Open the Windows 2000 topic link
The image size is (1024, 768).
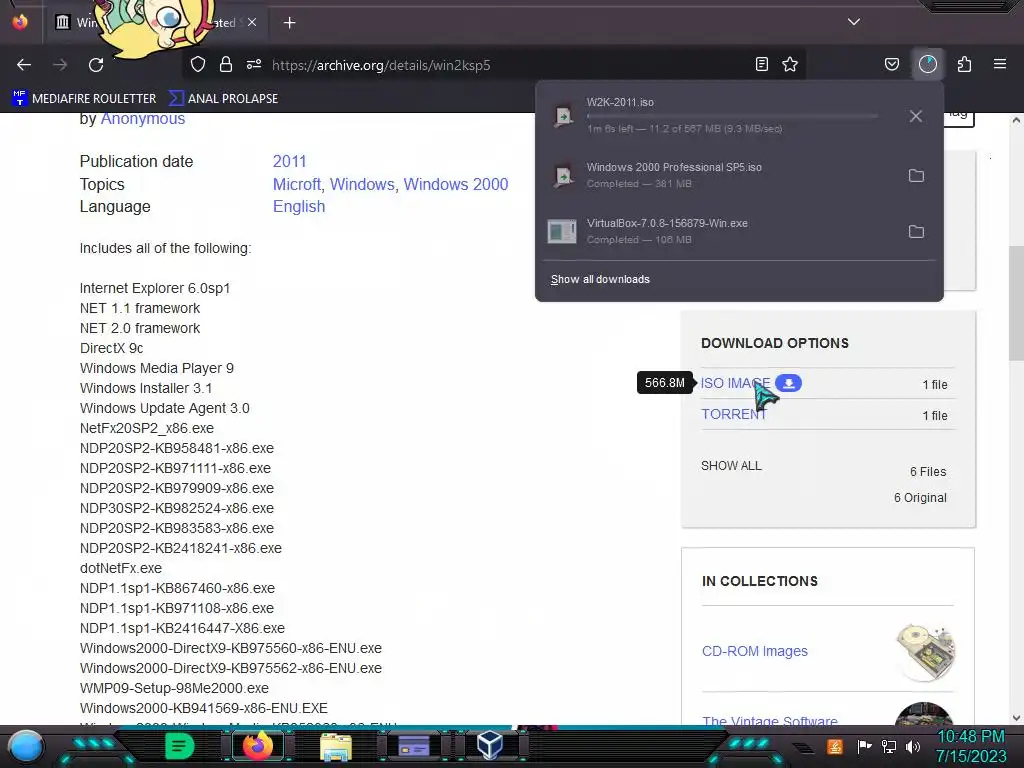456,184
